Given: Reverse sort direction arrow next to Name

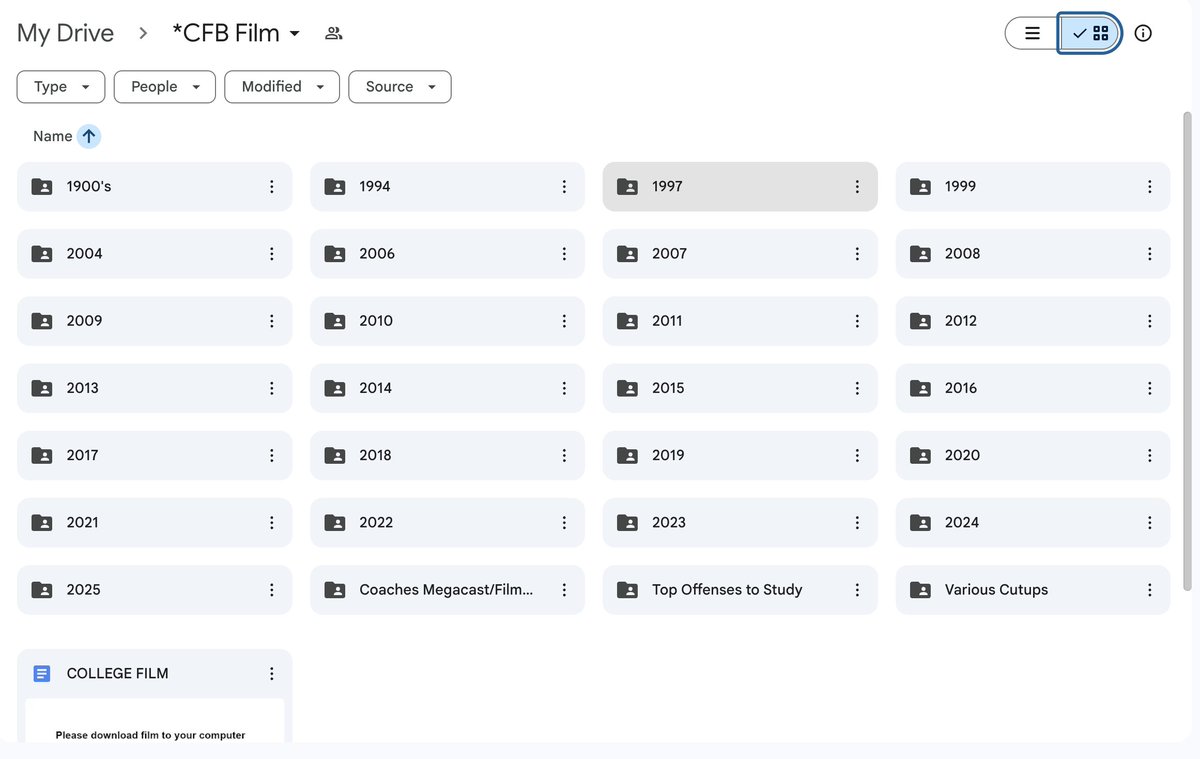Looking at the screenshot, I should (89, 136).
